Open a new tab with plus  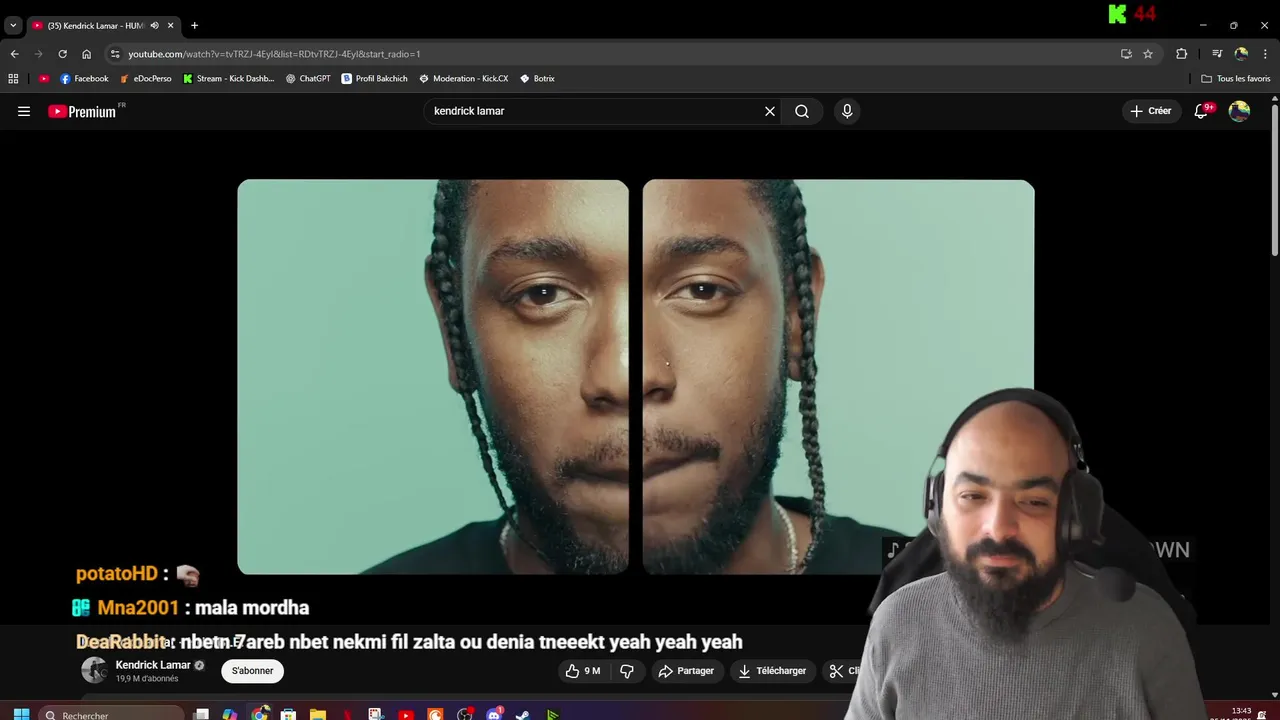194,25
